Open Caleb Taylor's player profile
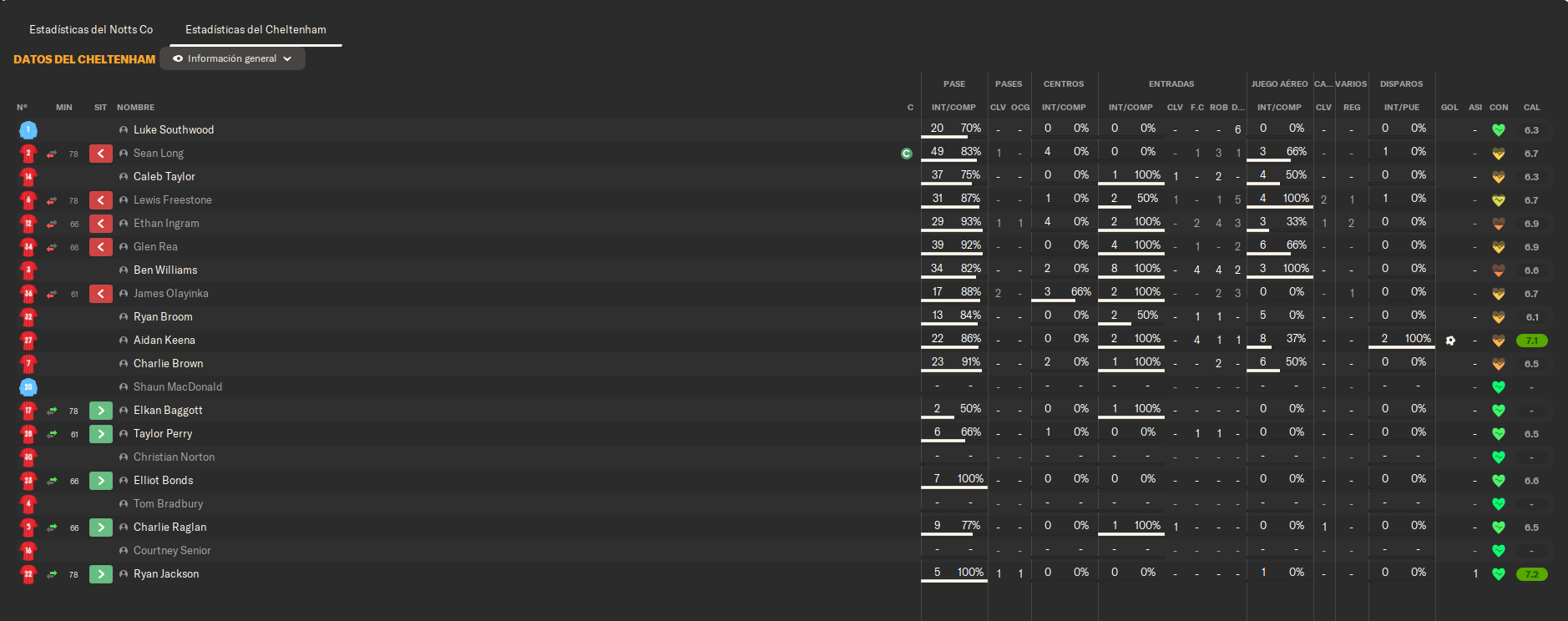 164,177
